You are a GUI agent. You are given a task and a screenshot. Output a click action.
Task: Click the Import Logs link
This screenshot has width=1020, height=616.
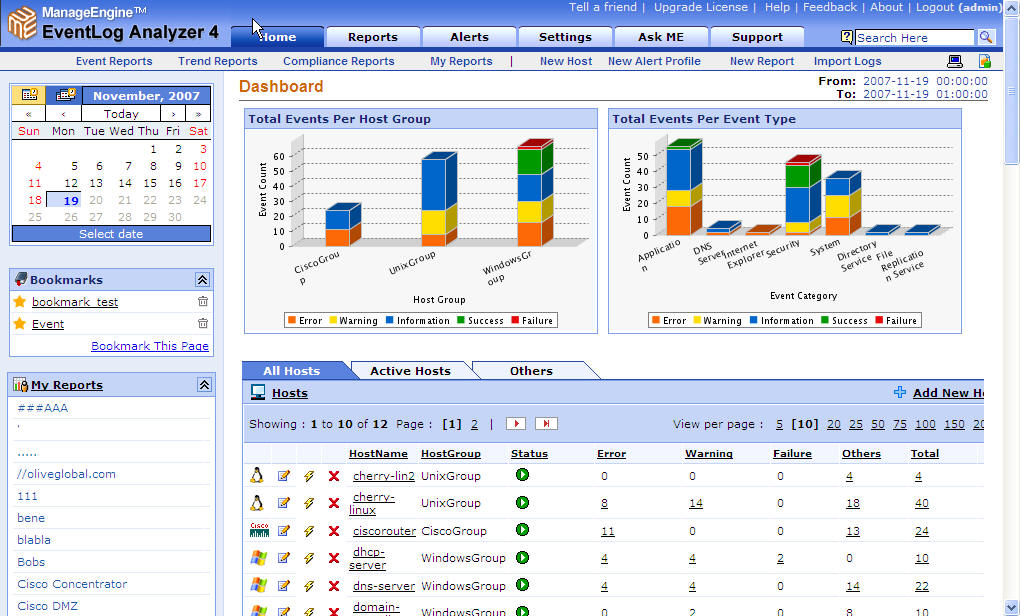coord(847,61)
